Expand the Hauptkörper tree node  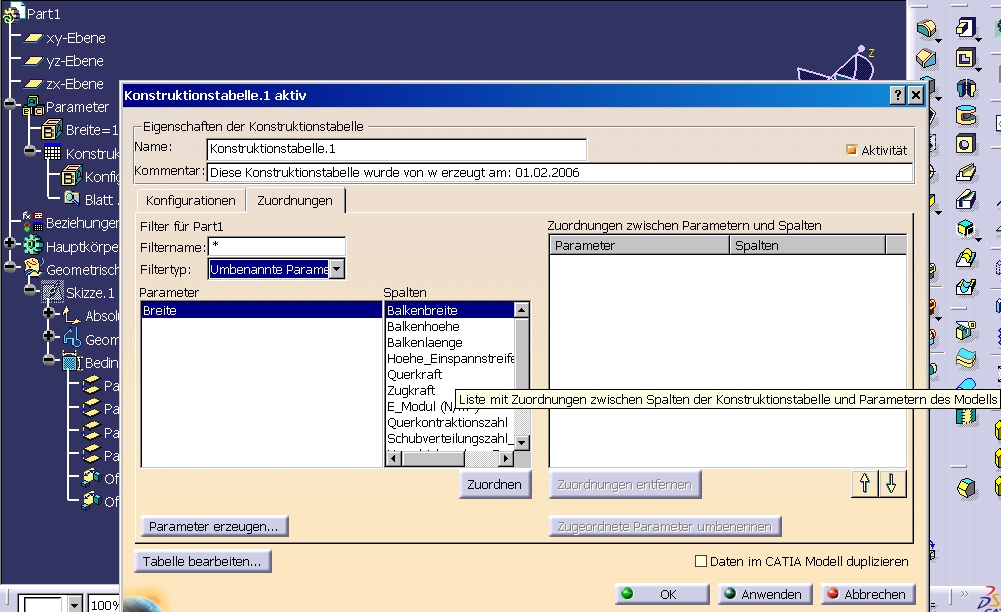pos(10,243)
